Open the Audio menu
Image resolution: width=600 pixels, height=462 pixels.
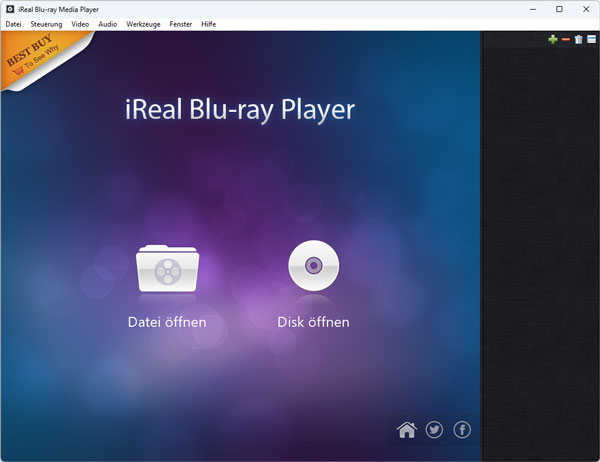coord(108,24)
